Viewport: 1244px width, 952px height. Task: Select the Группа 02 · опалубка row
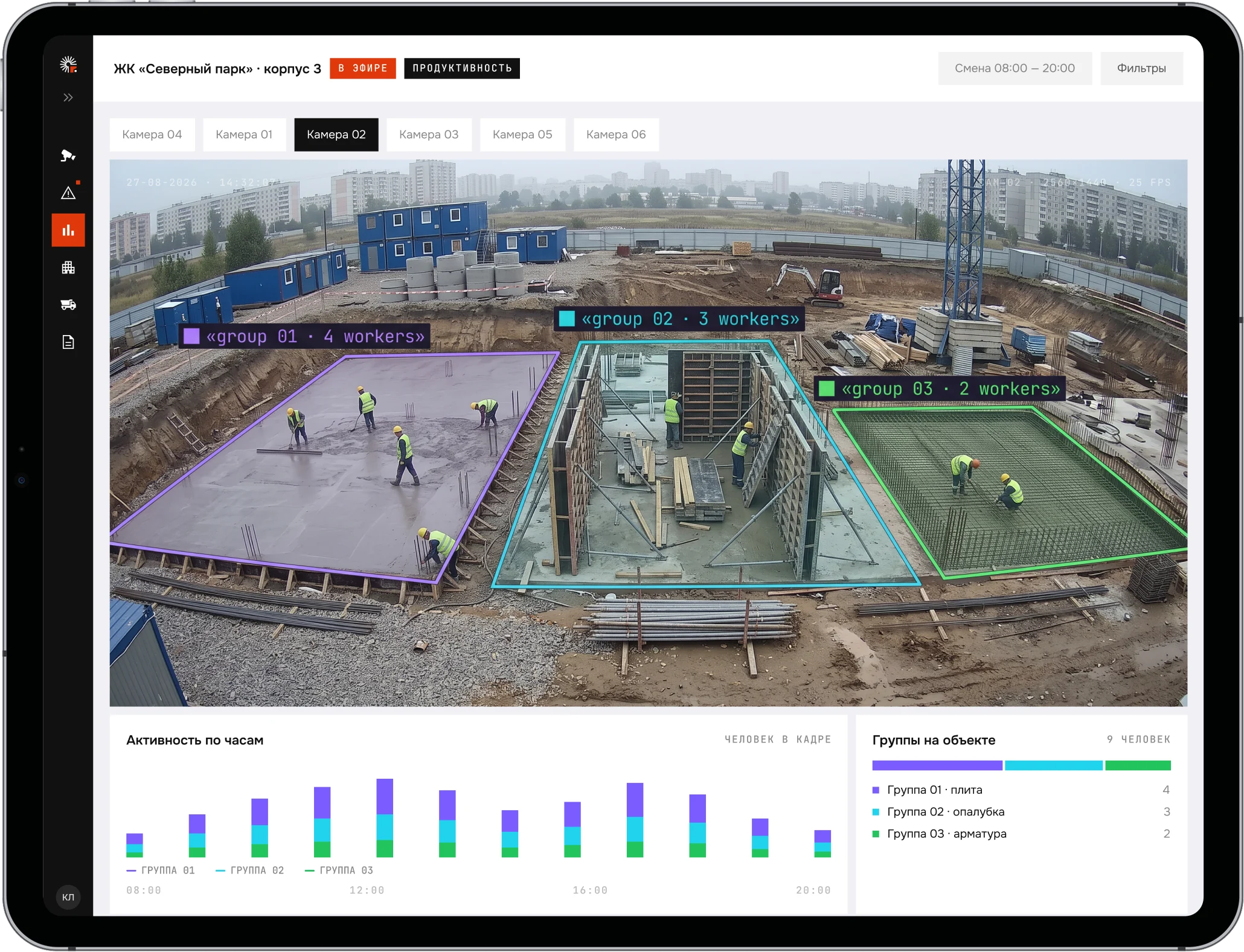pos(1021,812)
